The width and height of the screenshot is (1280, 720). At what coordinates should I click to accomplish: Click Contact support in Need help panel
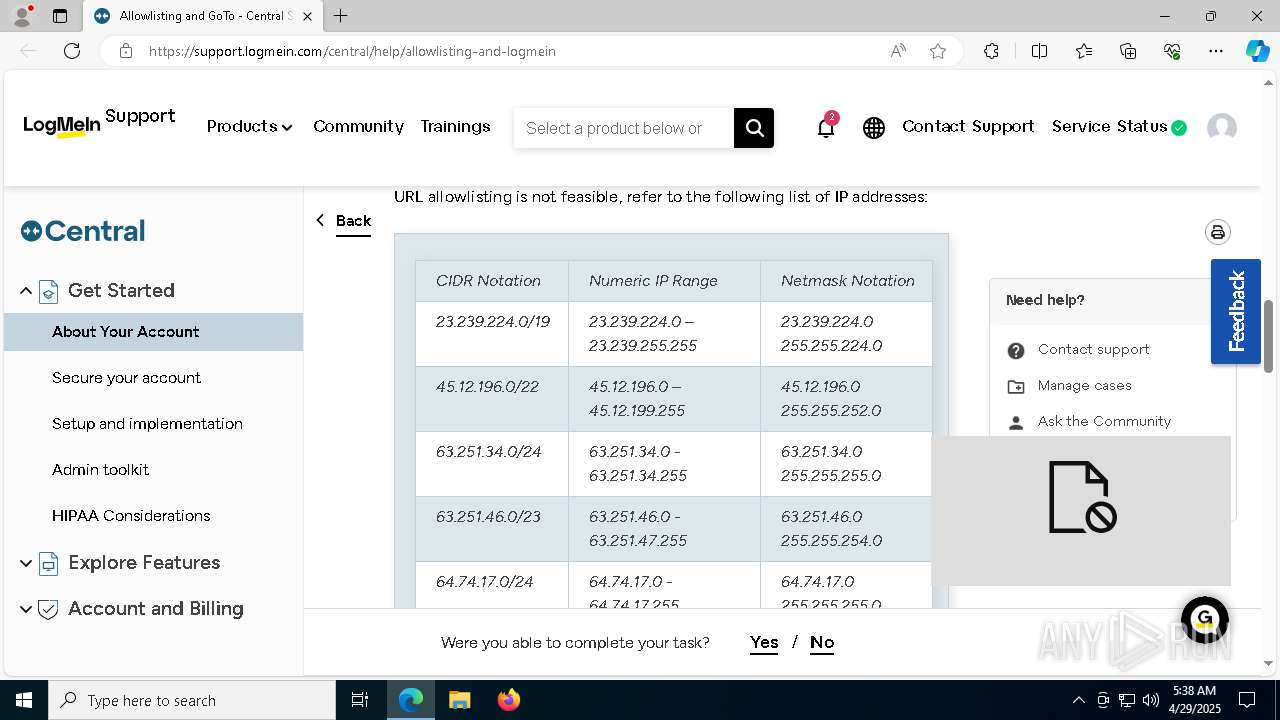pyautogui.click(x=1093, y=350)
